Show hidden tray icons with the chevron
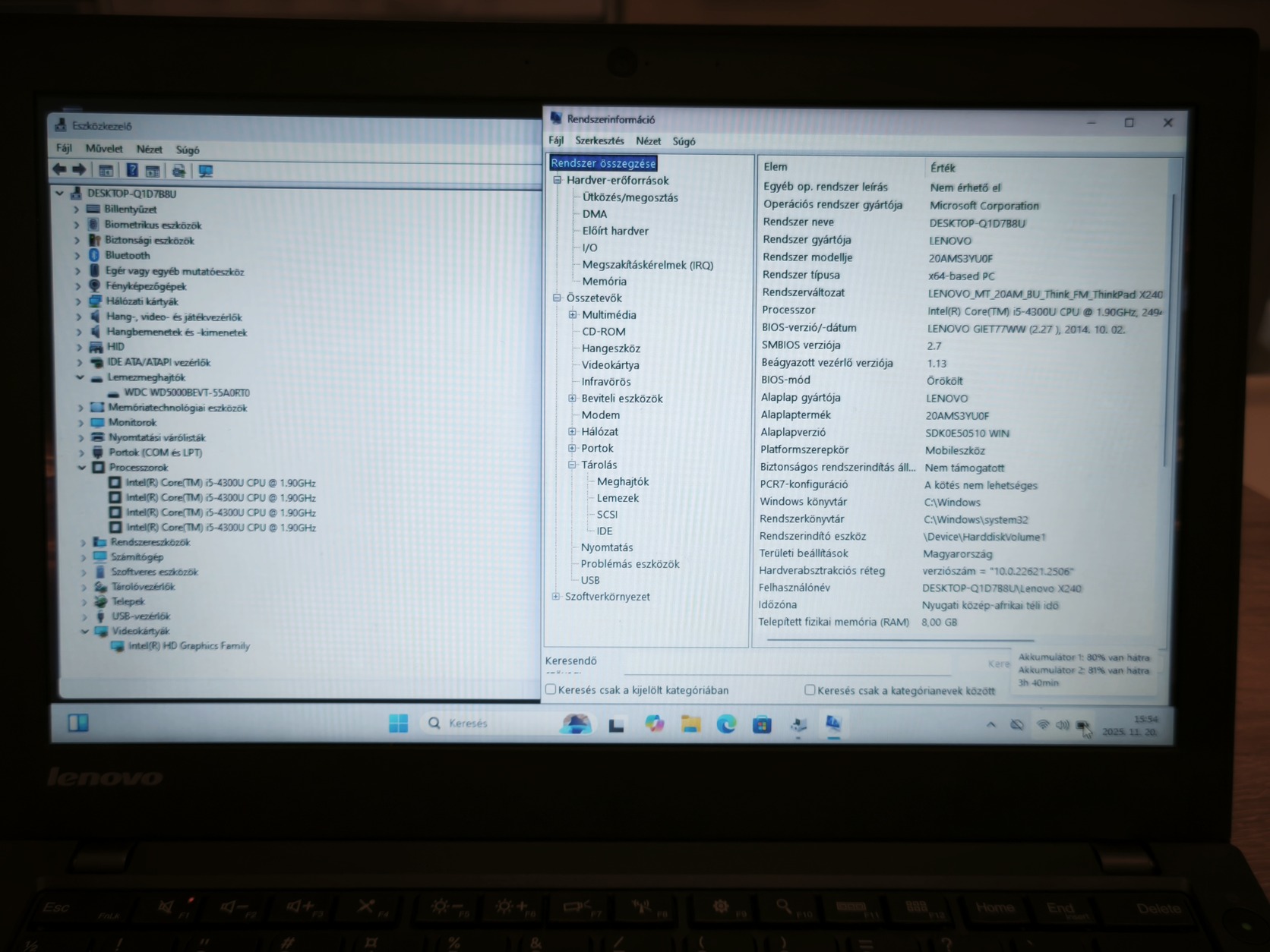This screenshot has height=952, width=1270. (x=990, y=725)
